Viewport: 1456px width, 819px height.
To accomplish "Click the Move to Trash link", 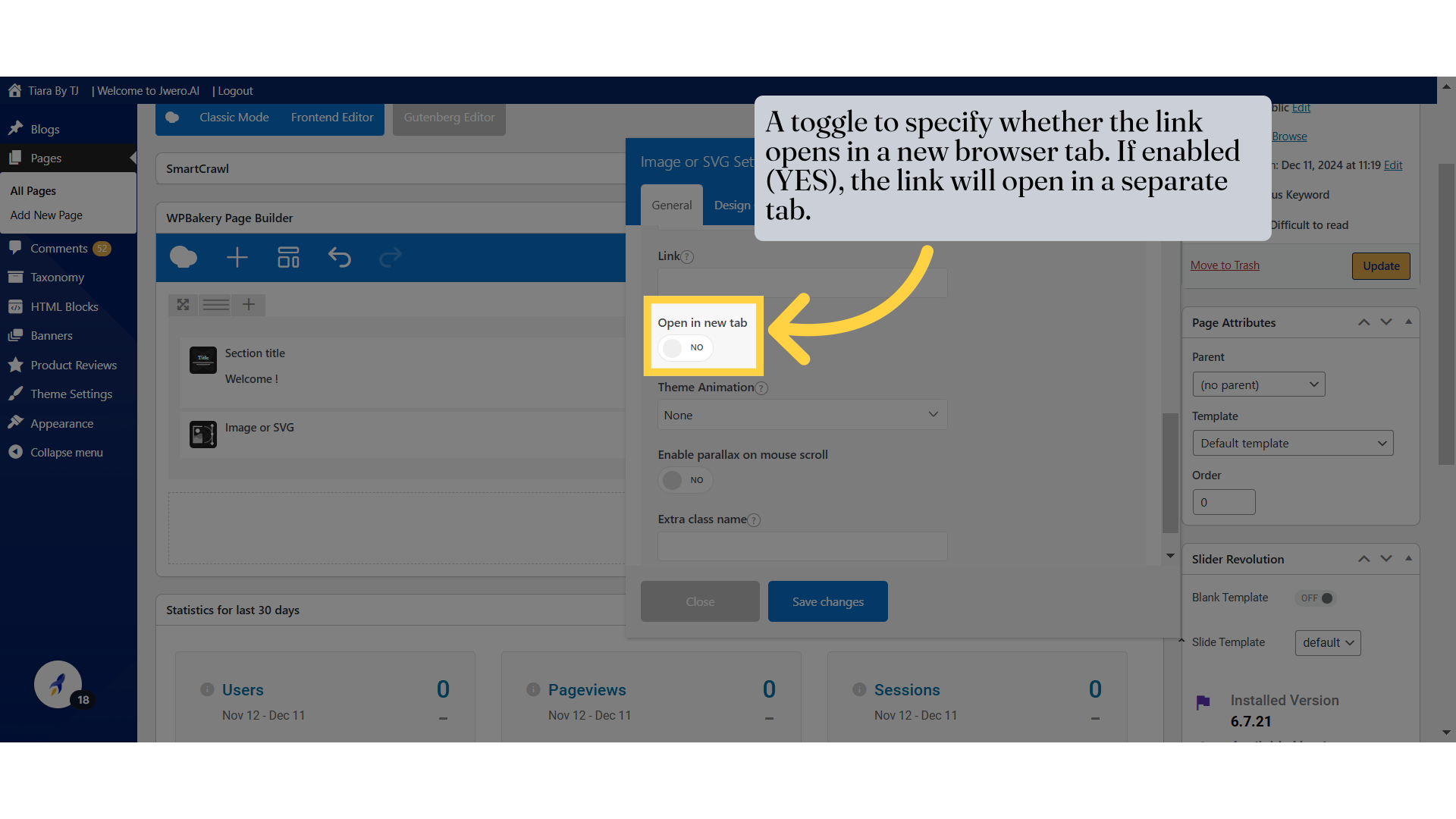I will 1225,265.
